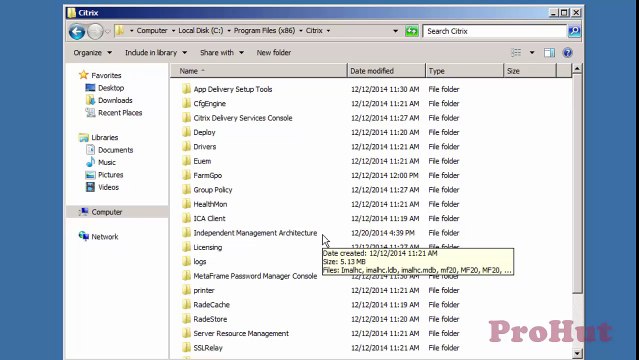Open the Organize menu
Image resolution: width=639 pixels, height=360 pixels.
coord(93,53)
